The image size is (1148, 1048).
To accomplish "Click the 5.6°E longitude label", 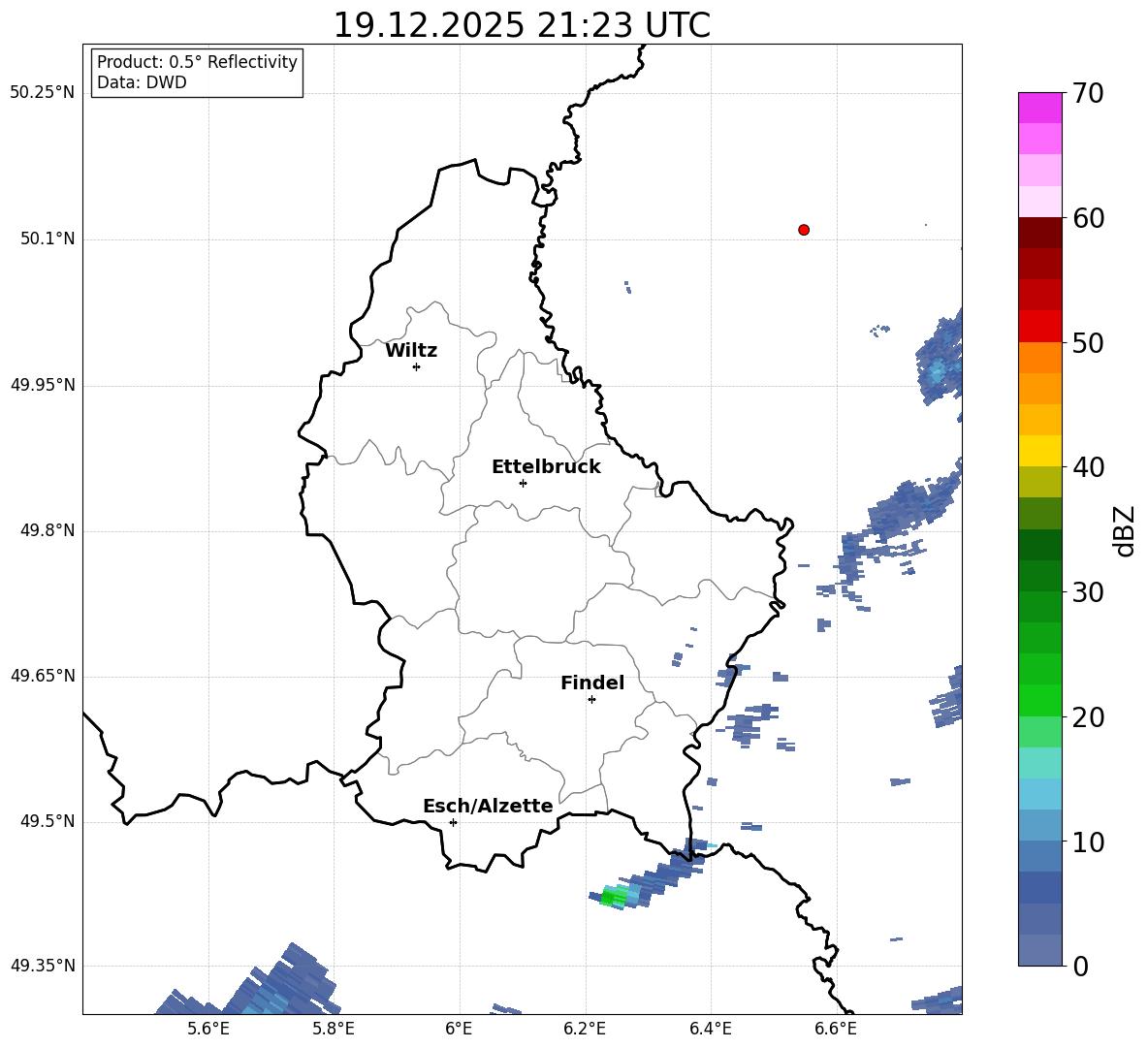I will 207,1029.
